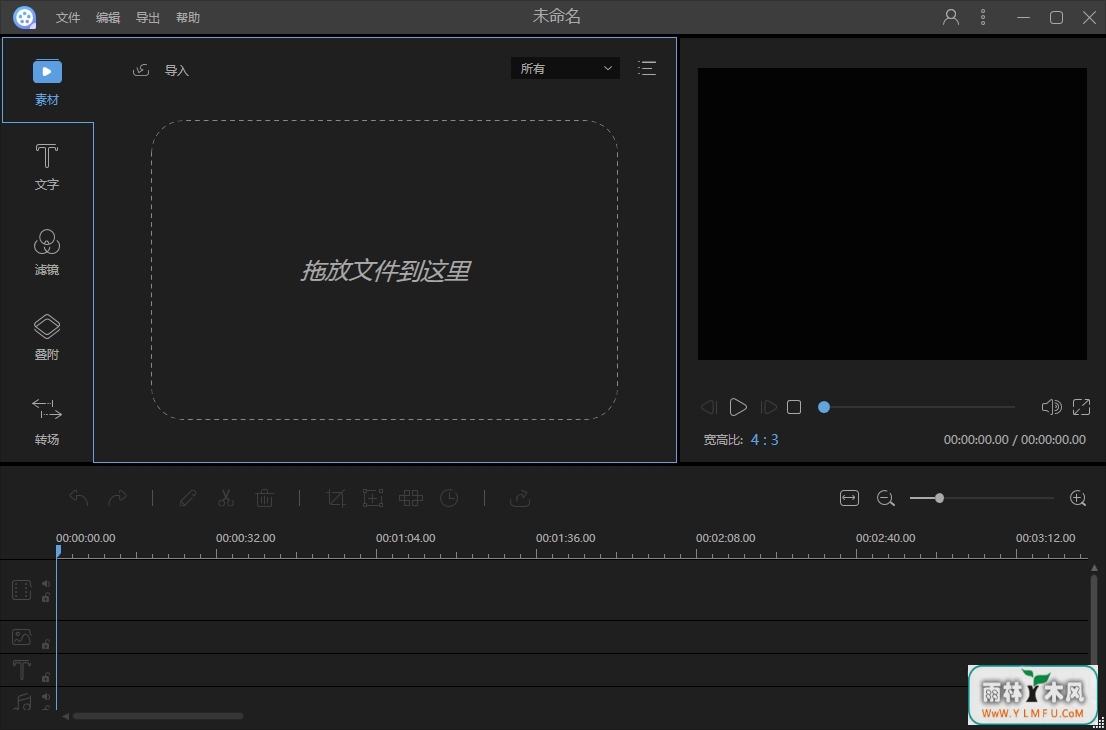Click the fit-timeline-to-width icon
The image size is (1106, 730).
849,498
